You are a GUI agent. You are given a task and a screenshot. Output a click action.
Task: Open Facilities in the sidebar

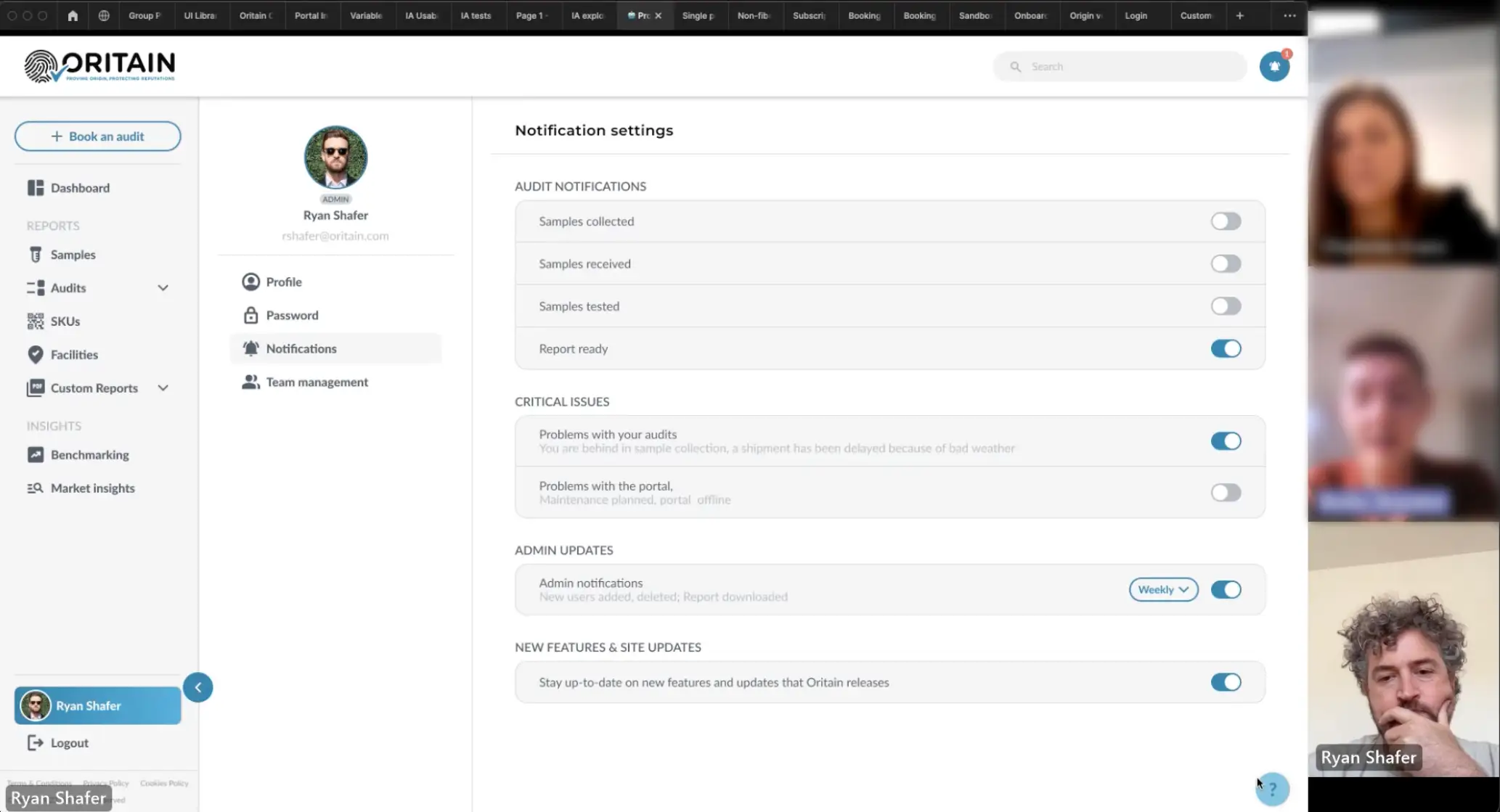pos(73,355)
